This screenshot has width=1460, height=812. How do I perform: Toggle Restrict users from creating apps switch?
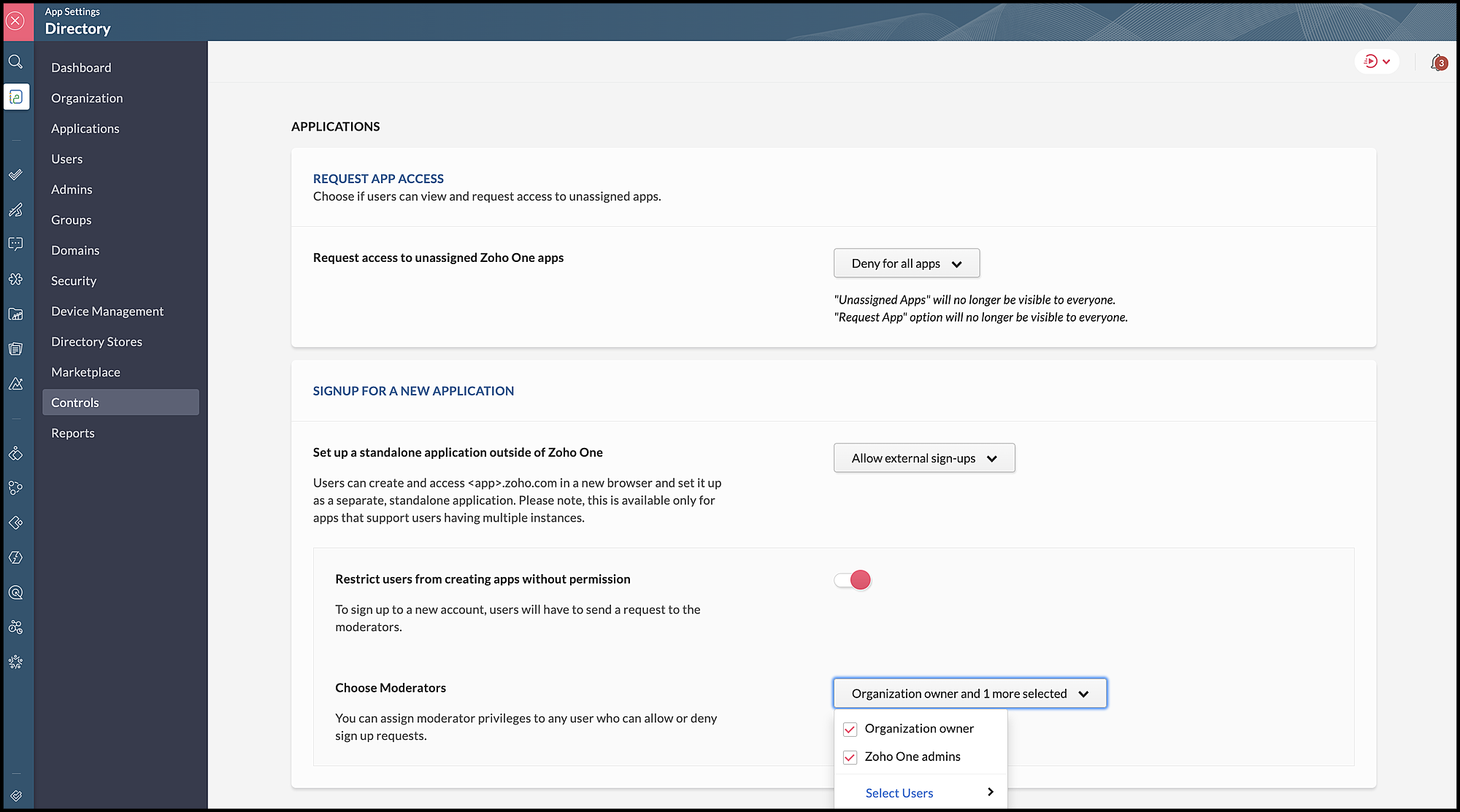(853, 580)
